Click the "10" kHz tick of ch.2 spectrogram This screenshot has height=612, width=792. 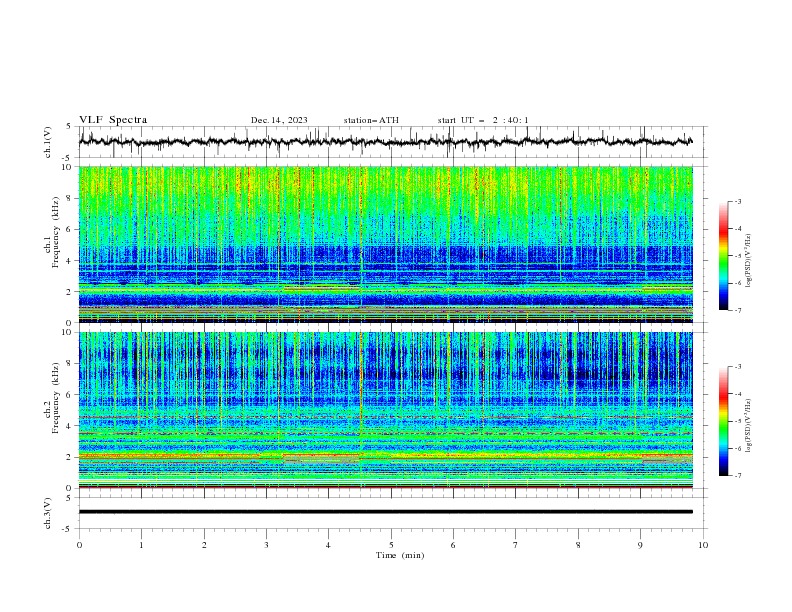67,332
